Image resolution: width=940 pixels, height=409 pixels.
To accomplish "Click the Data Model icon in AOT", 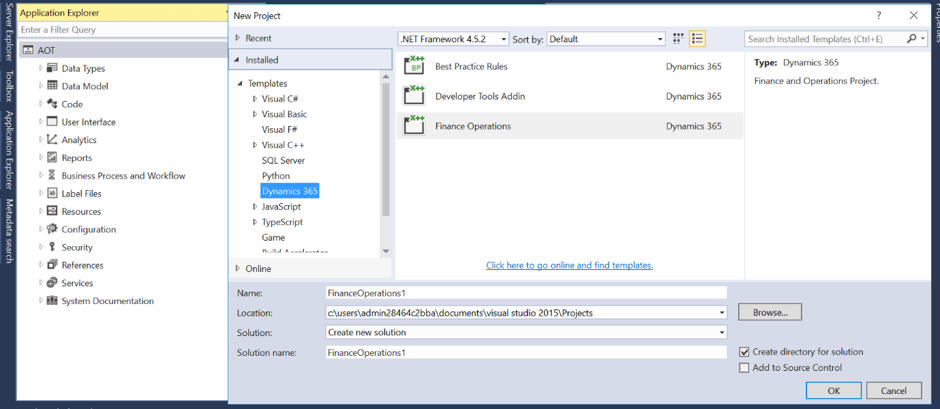I will click(x=52, y=86).
